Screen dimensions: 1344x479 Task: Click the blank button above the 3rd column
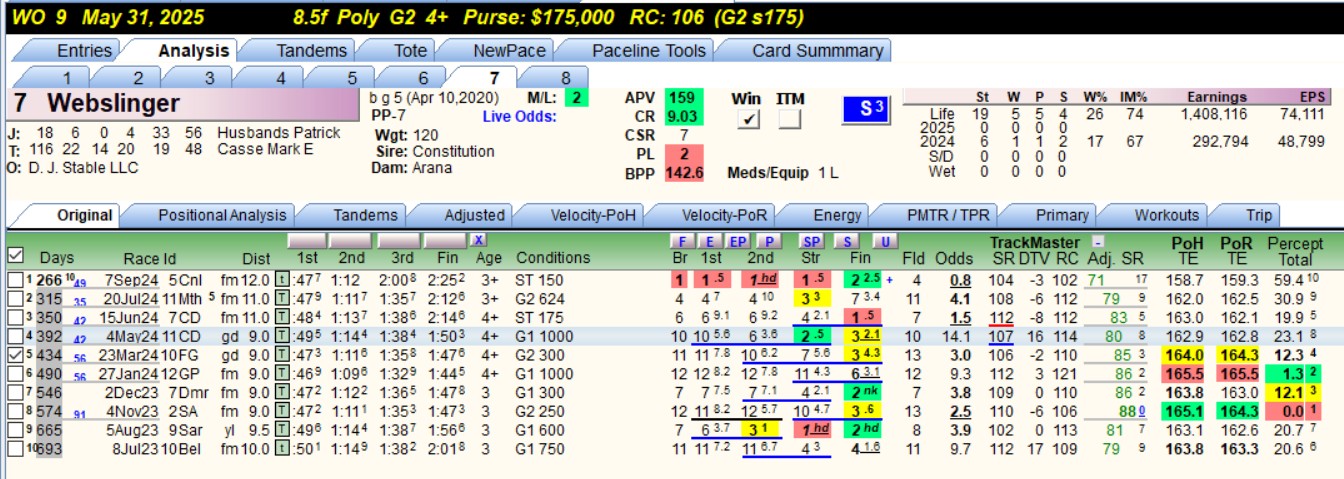(398, 241)
